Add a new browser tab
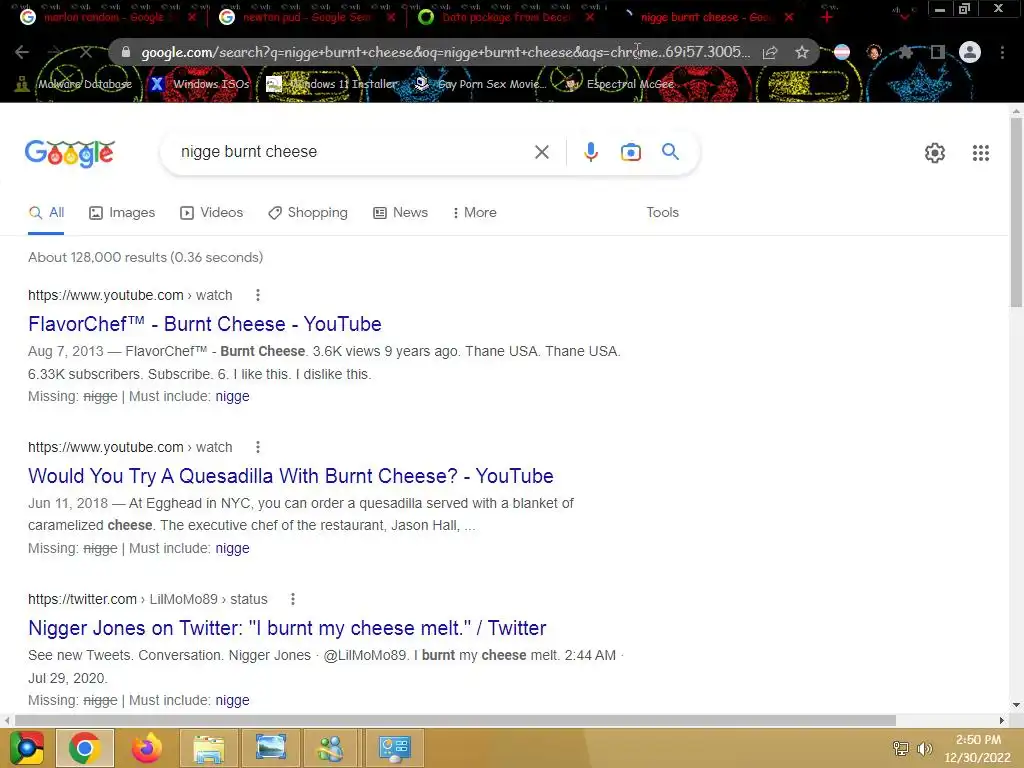Screen dimensions: 1024x768 [827, 17]
